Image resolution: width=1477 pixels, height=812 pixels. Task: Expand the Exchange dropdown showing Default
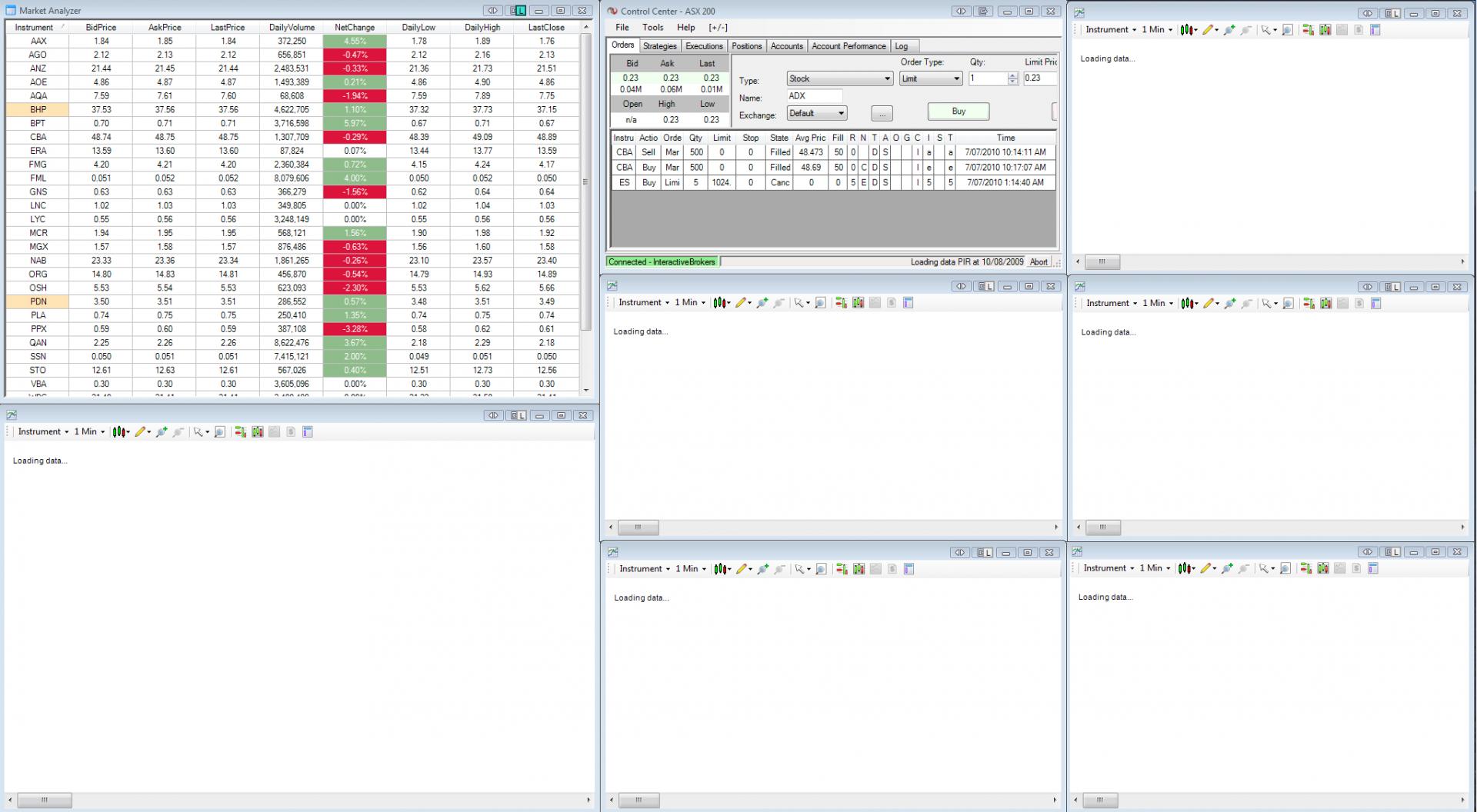point(816,113)
